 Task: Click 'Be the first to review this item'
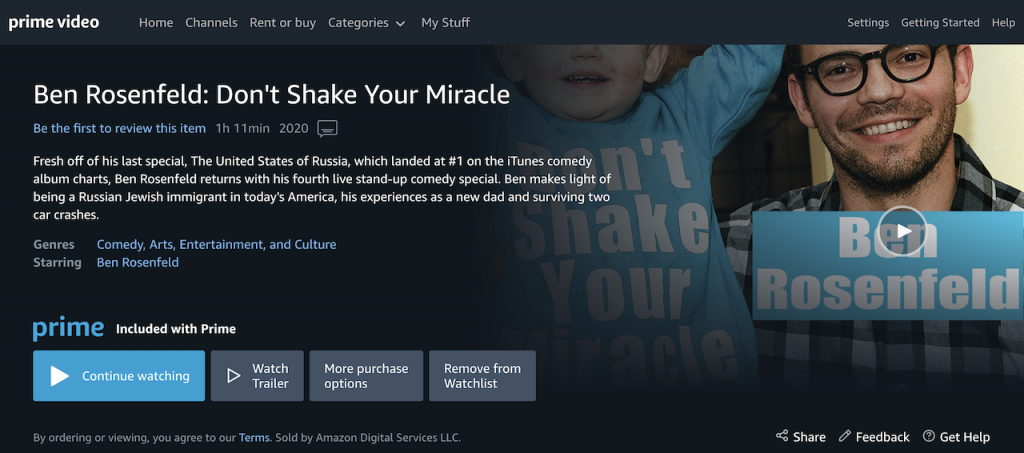click(119, 128)
